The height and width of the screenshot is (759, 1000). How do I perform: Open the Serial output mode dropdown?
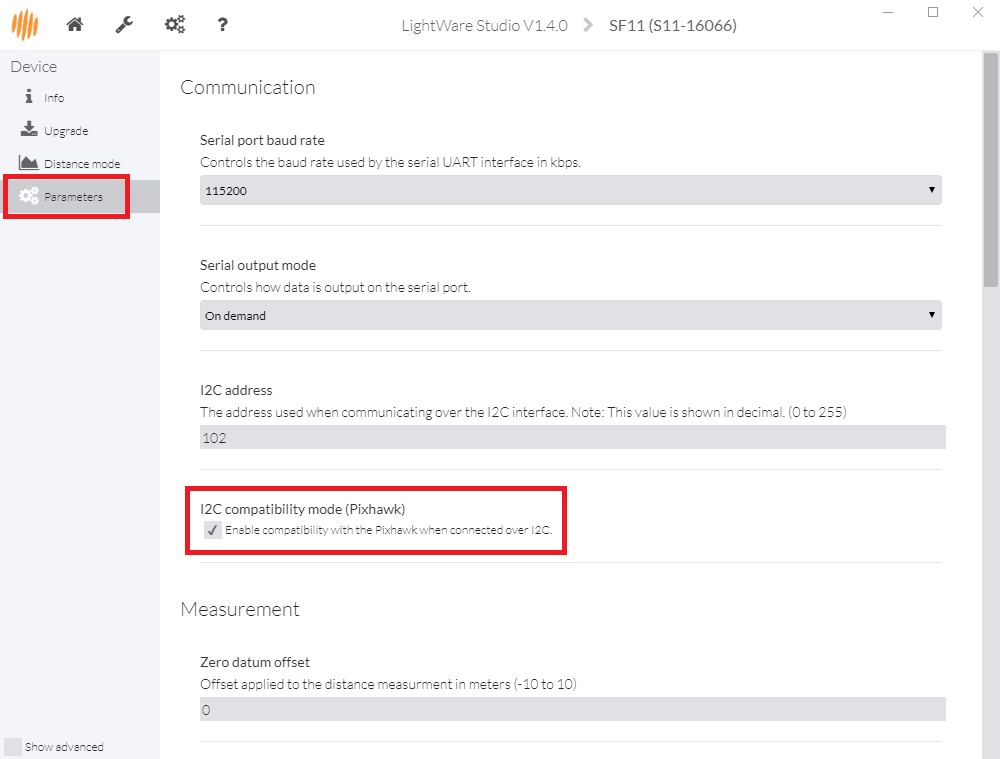point(570,315)
